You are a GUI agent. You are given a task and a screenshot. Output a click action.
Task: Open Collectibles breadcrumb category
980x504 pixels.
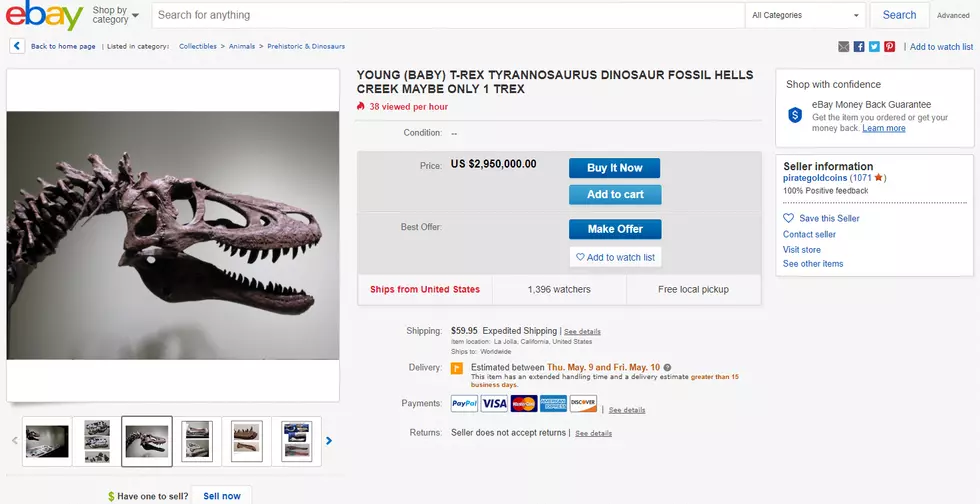click(x=198, y=46)
